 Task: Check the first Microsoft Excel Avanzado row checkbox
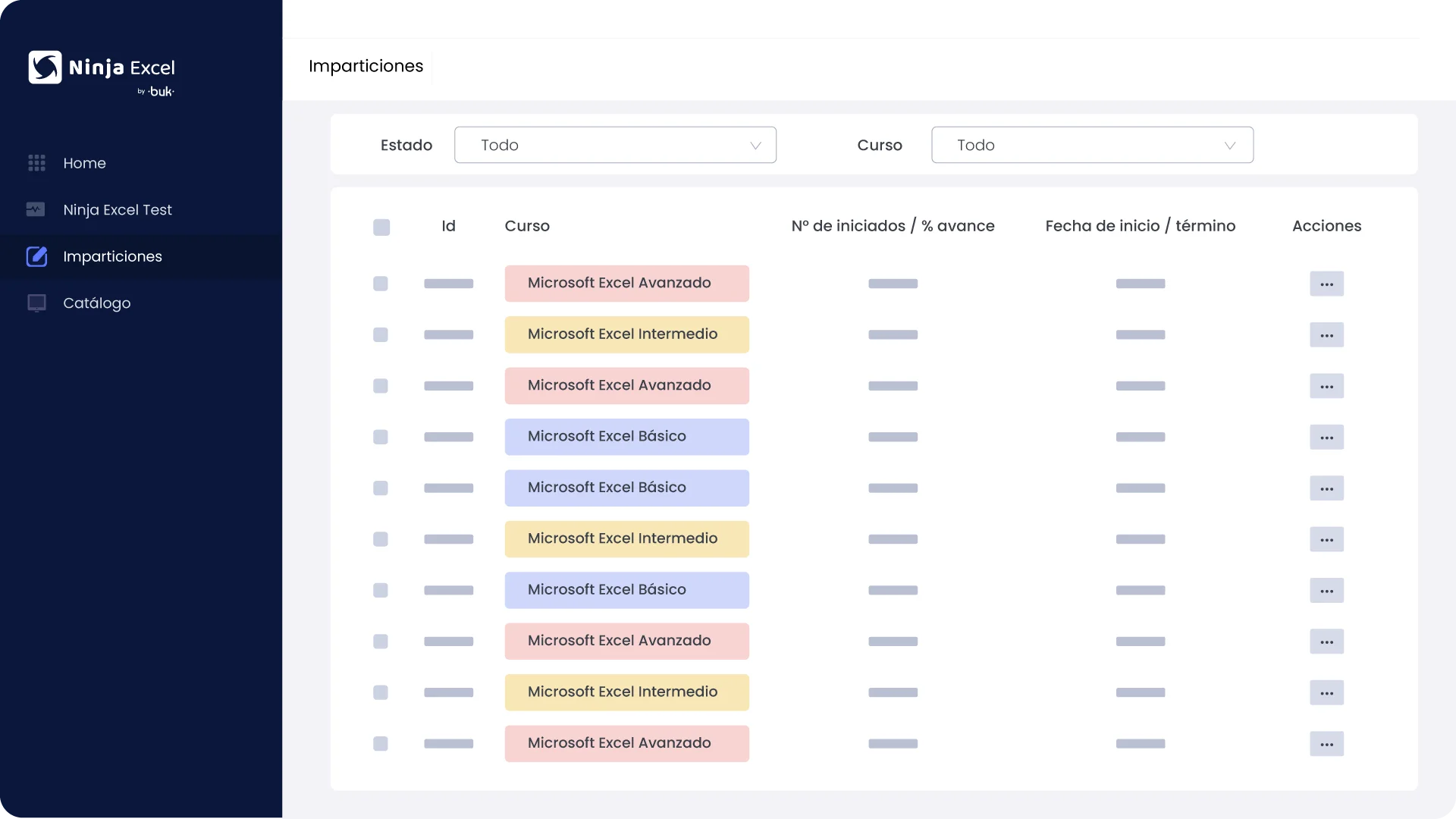point(381,284)
